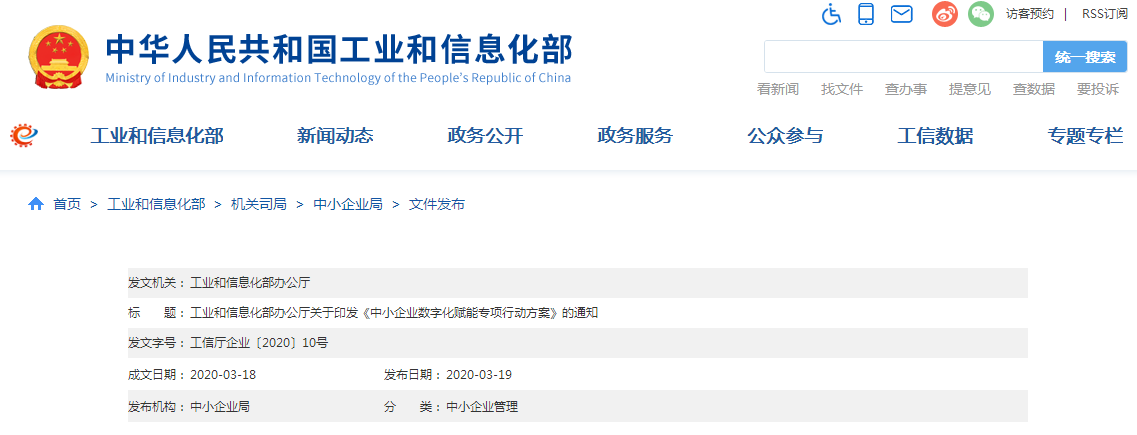
Task: Go to 中小企业局 in breadcrumb
Action: coord(347,204)
